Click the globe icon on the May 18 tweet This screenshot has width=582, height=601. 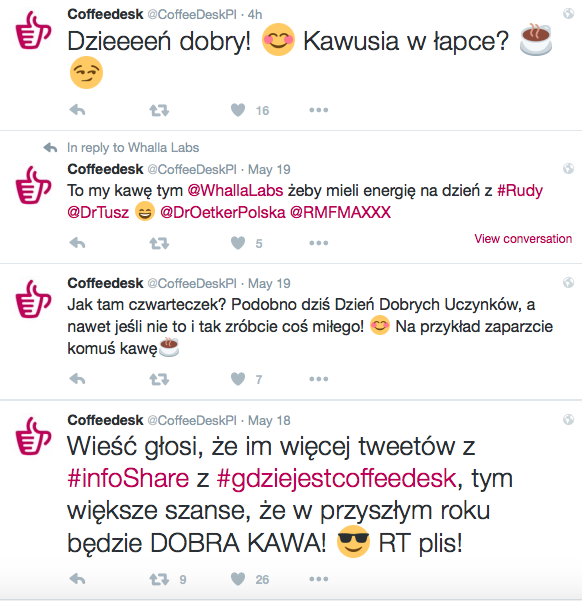click(x=568, y=419)
